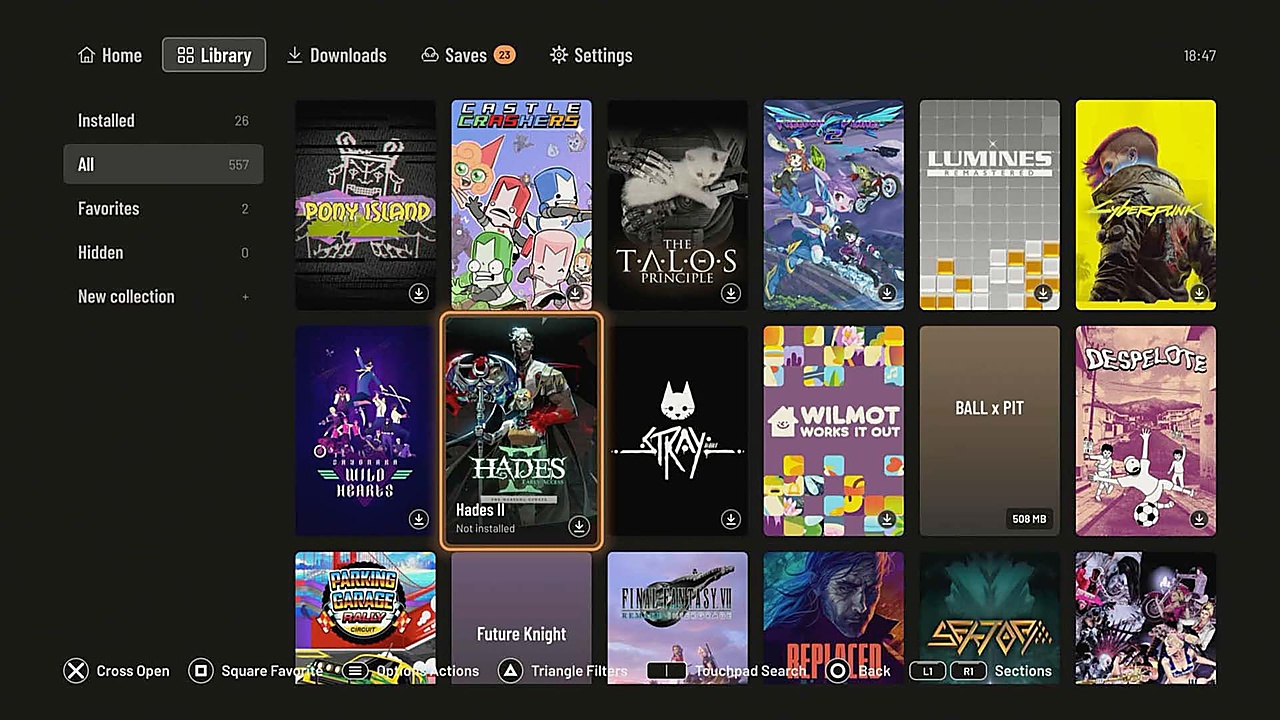Open the BALL x PIT tile
The image size is (1280, 720).
coord(989,431)
